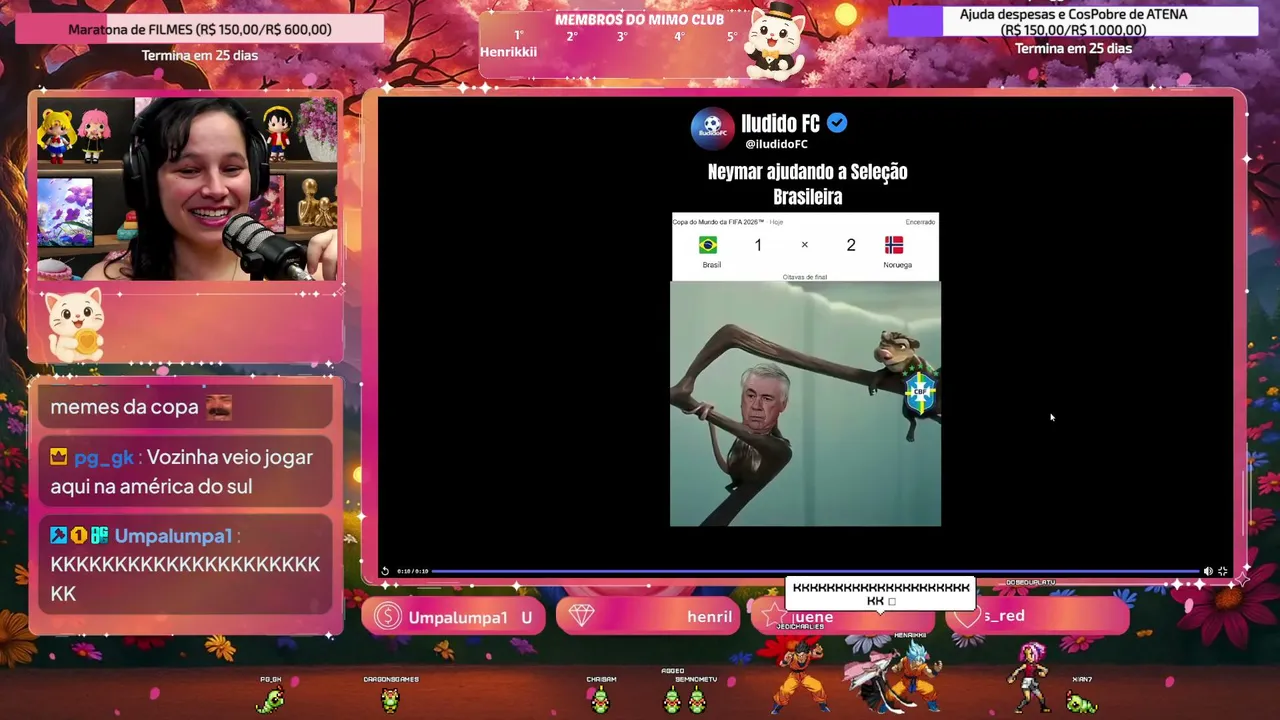The height and width of the screenshot is (720, 1280).
Task: Click the orange number 1 badge before Umpalumpa1
Action: tap(79, 536)
